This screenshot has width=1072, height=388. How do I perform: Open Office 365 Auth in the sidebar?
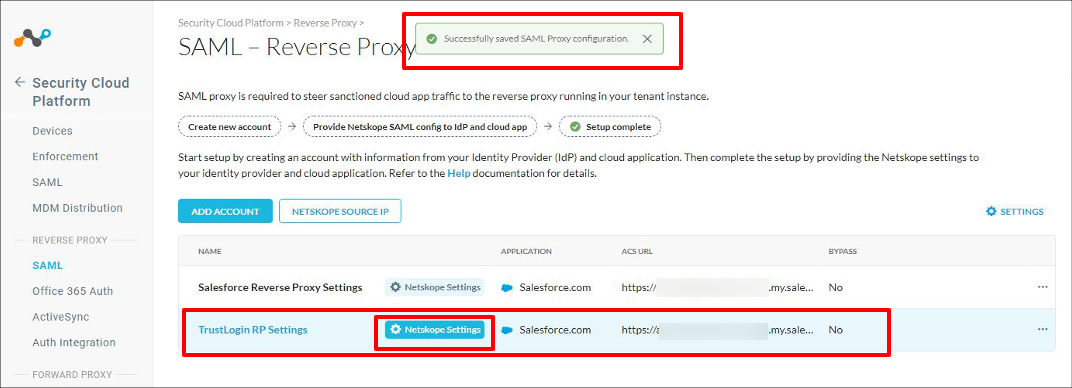pyautogui.click(x=72, y=291)
